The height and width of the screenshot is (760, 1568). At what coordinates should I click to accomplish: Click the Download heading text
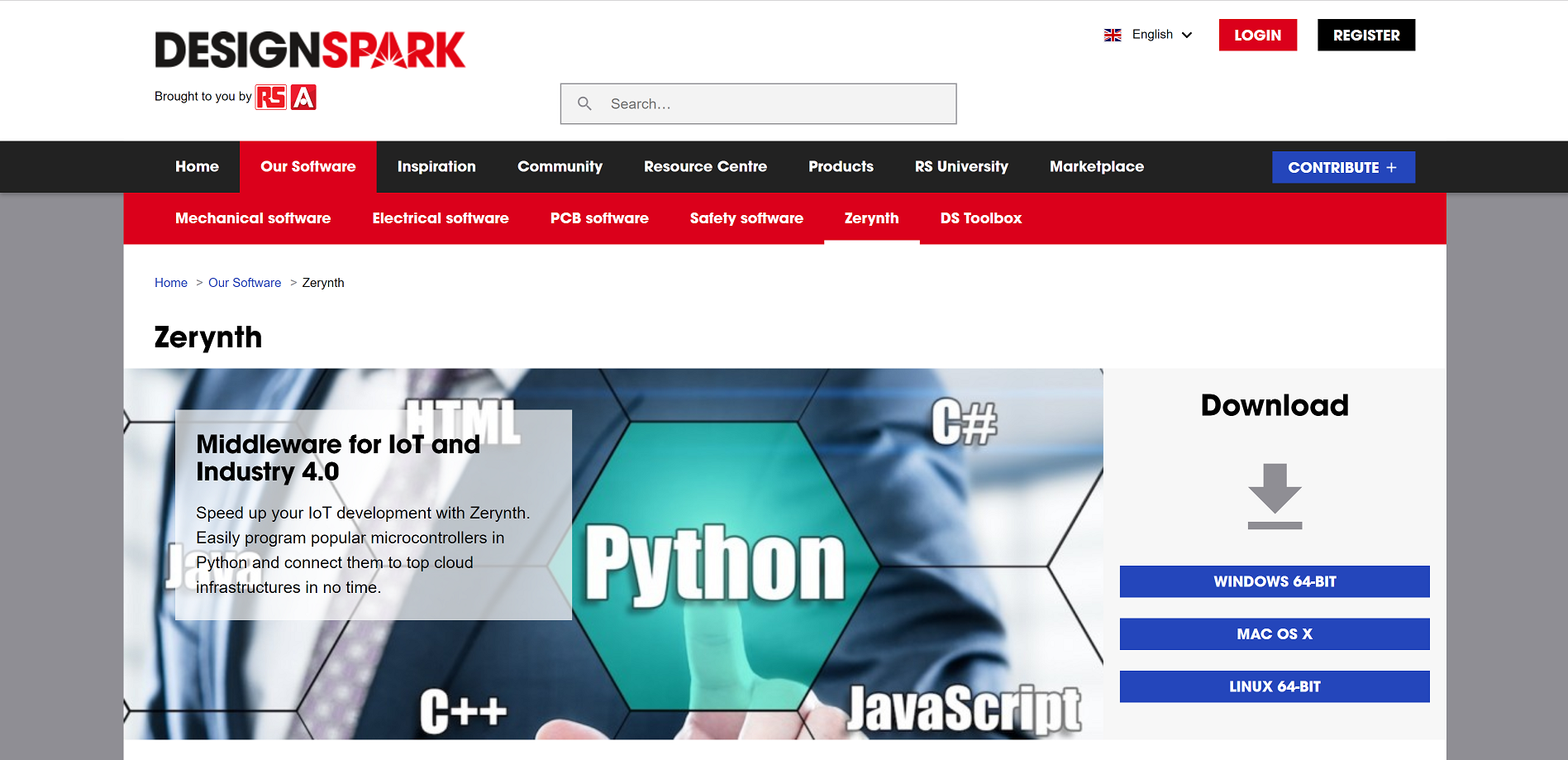(1275, 405)
